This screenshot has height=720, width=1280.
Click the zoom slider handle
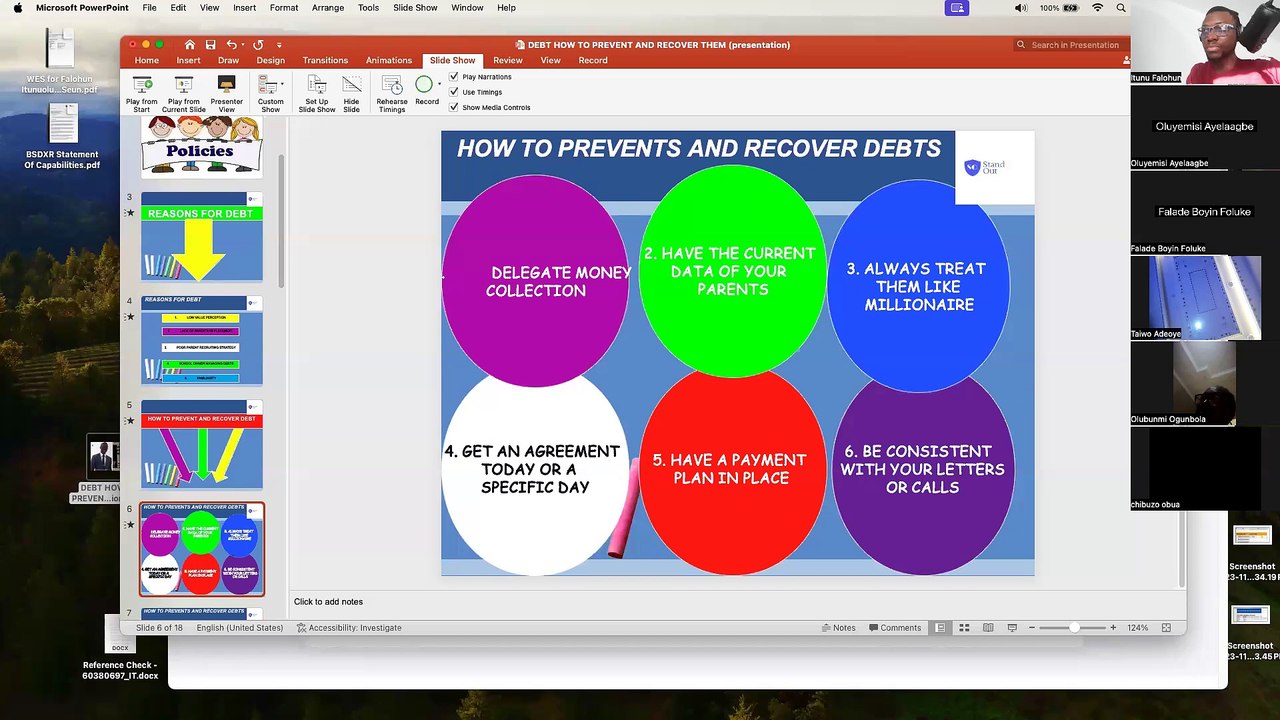click(1074, 628)
